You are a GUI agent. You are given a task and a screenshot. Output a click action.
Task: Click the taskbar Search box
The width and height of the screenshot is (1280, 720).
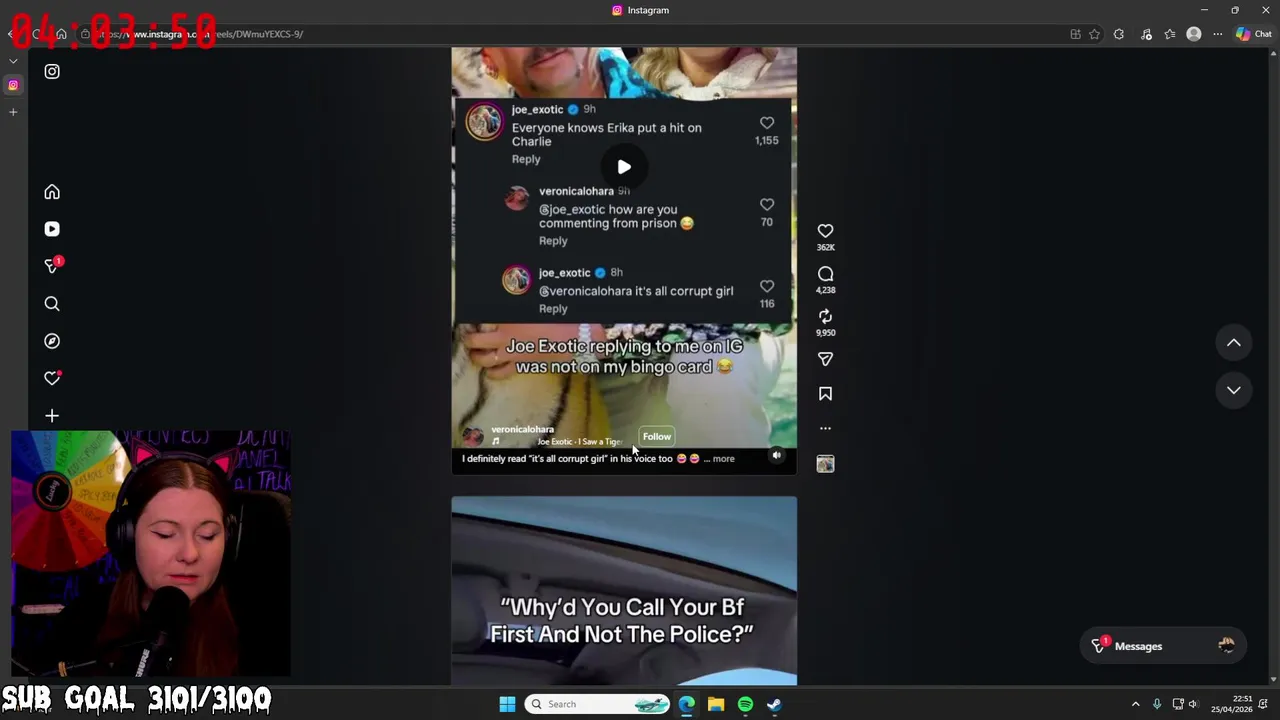click(597, 704)
